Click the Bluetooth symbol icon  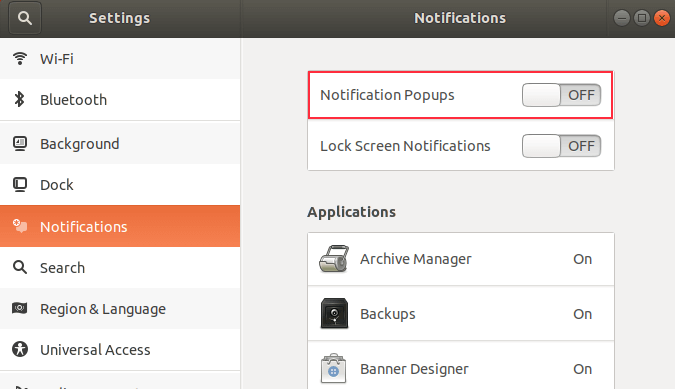(x=19, y=99)
